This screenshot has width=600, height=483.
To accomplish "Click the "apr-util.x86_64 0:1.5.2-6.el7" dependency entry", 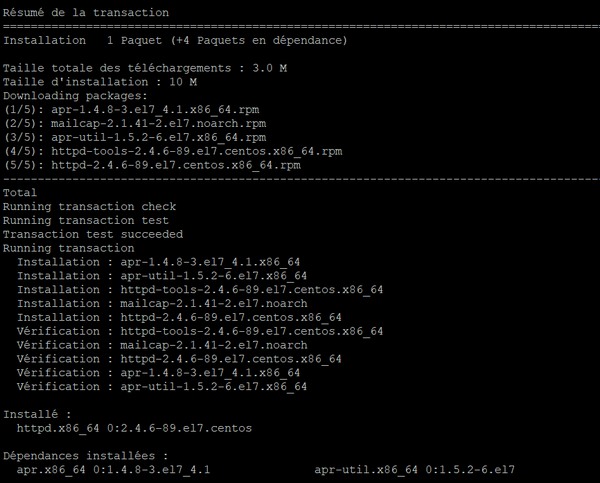I will click(415, 469).
